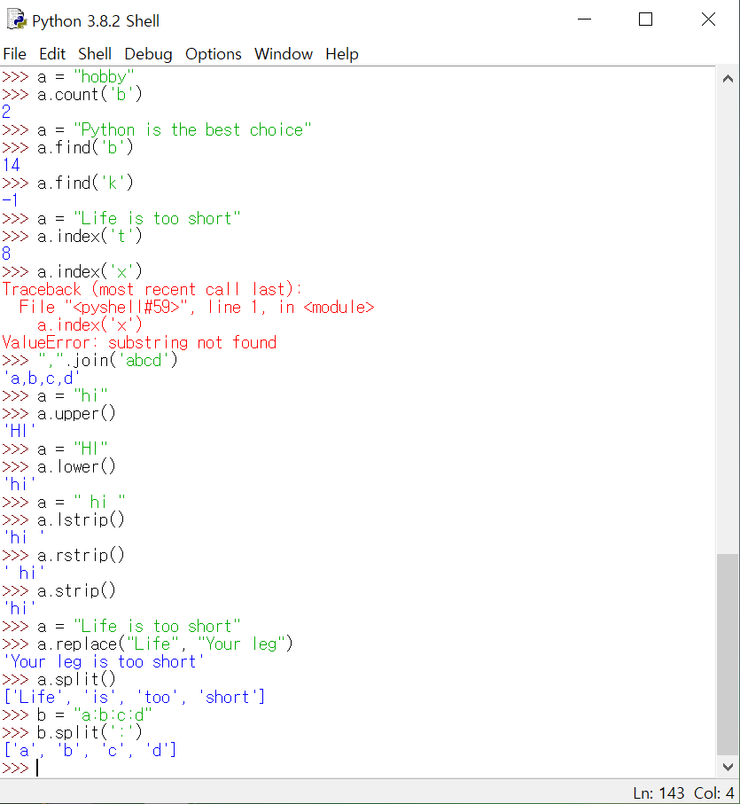Click the File "<pyshell#59>" error line

click(x=196, y=307)
